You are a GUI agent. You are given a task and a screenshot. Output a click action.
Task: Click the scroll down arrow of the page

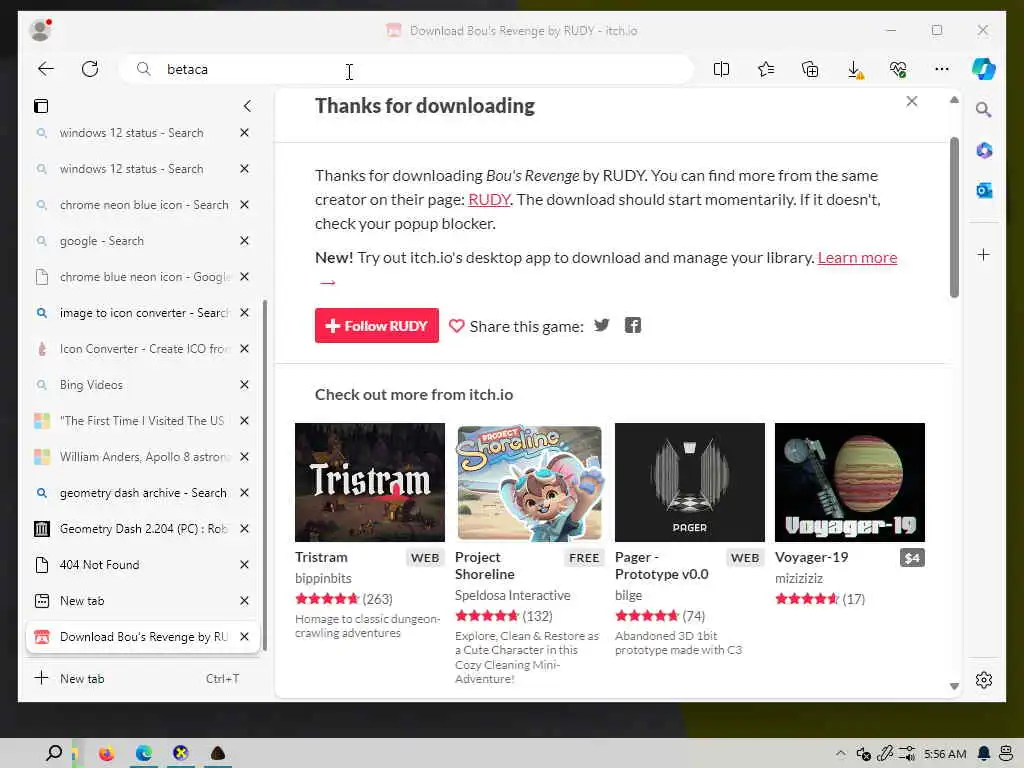click(x=954, y=686)
